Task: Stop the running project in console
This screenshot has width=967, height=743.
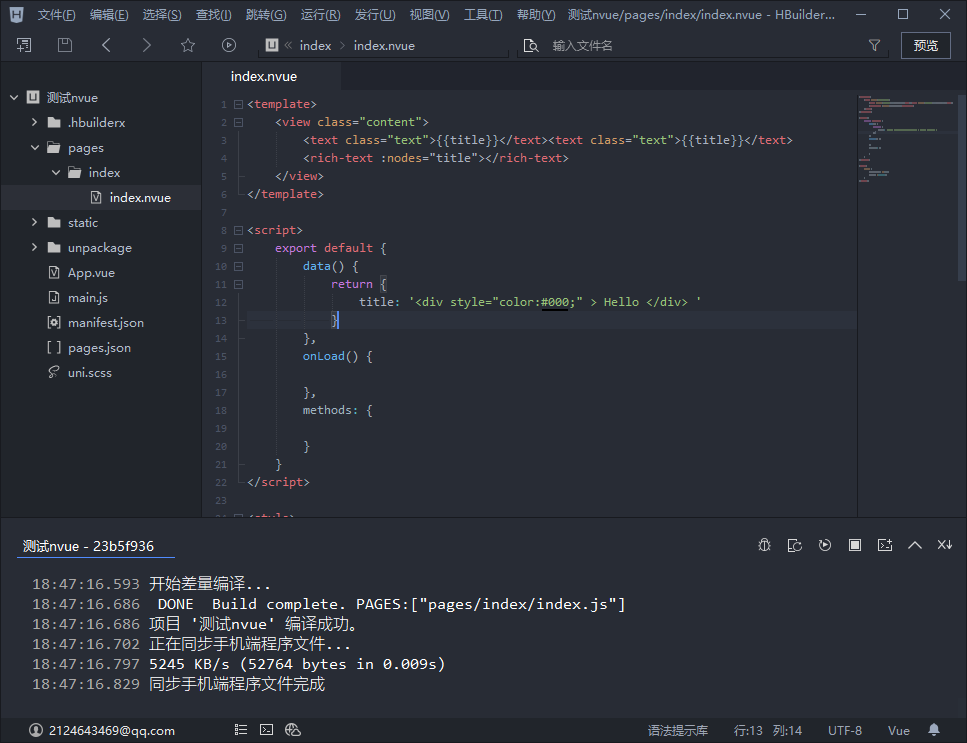Action: 855,545
